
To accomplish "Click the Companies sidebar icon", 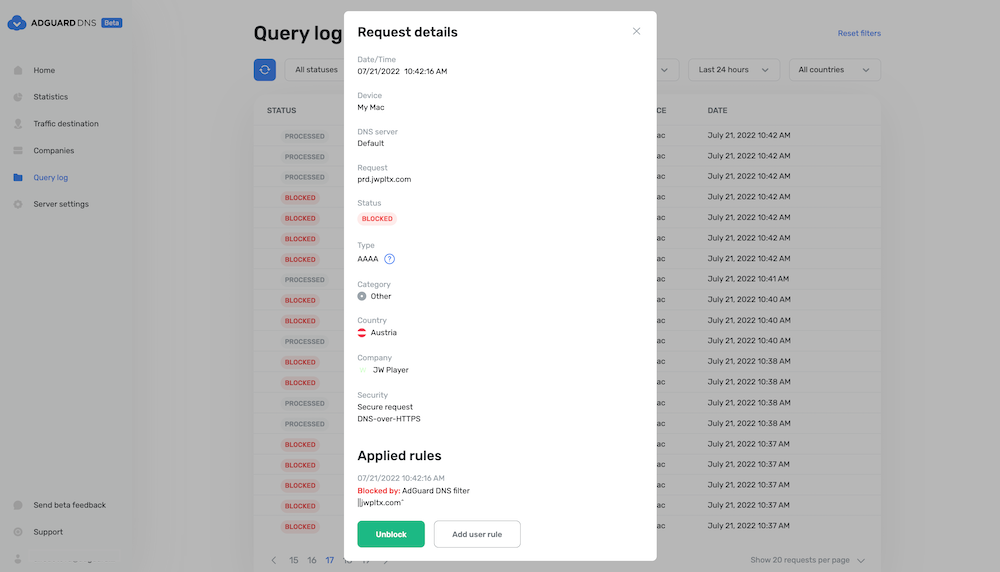I will pos(18,150).
